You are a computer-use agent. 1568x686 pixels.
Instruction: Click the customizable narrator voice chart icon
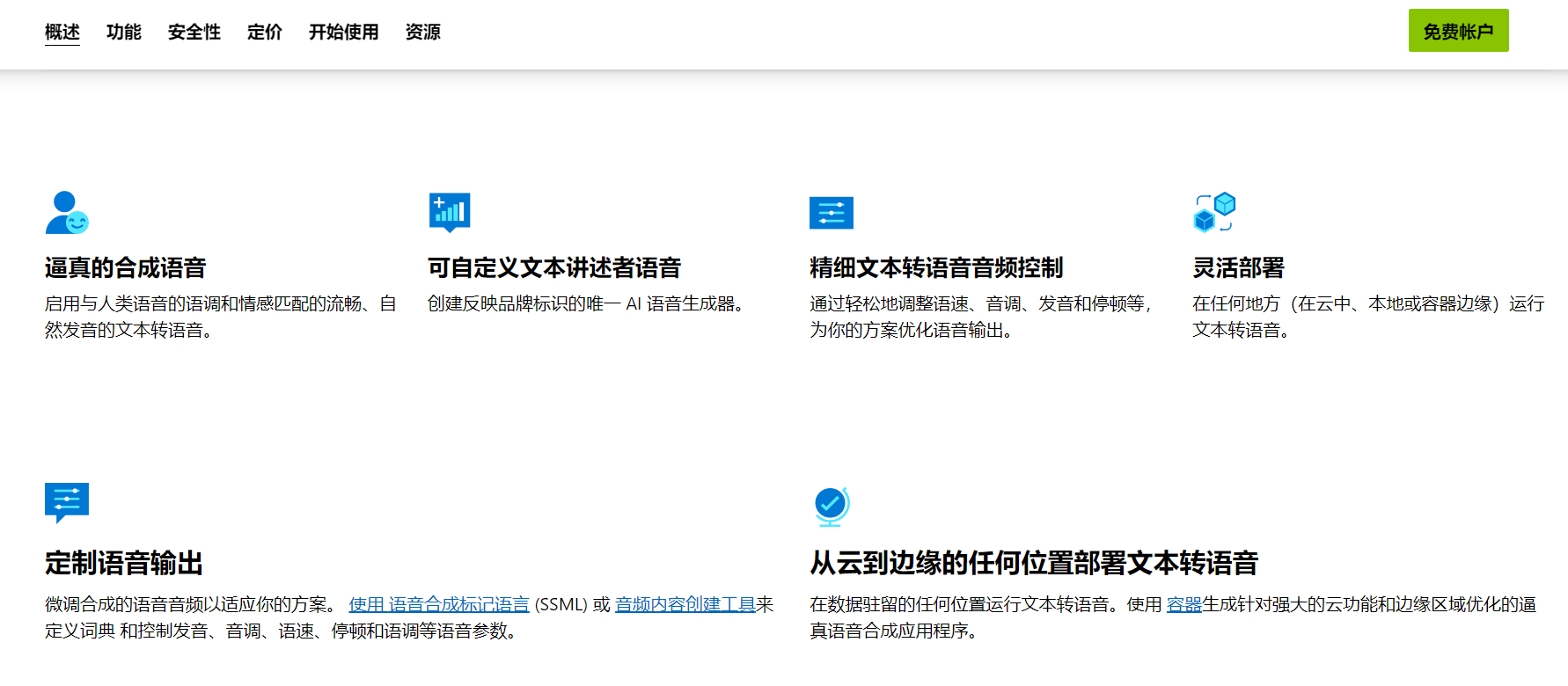(450, 212)
